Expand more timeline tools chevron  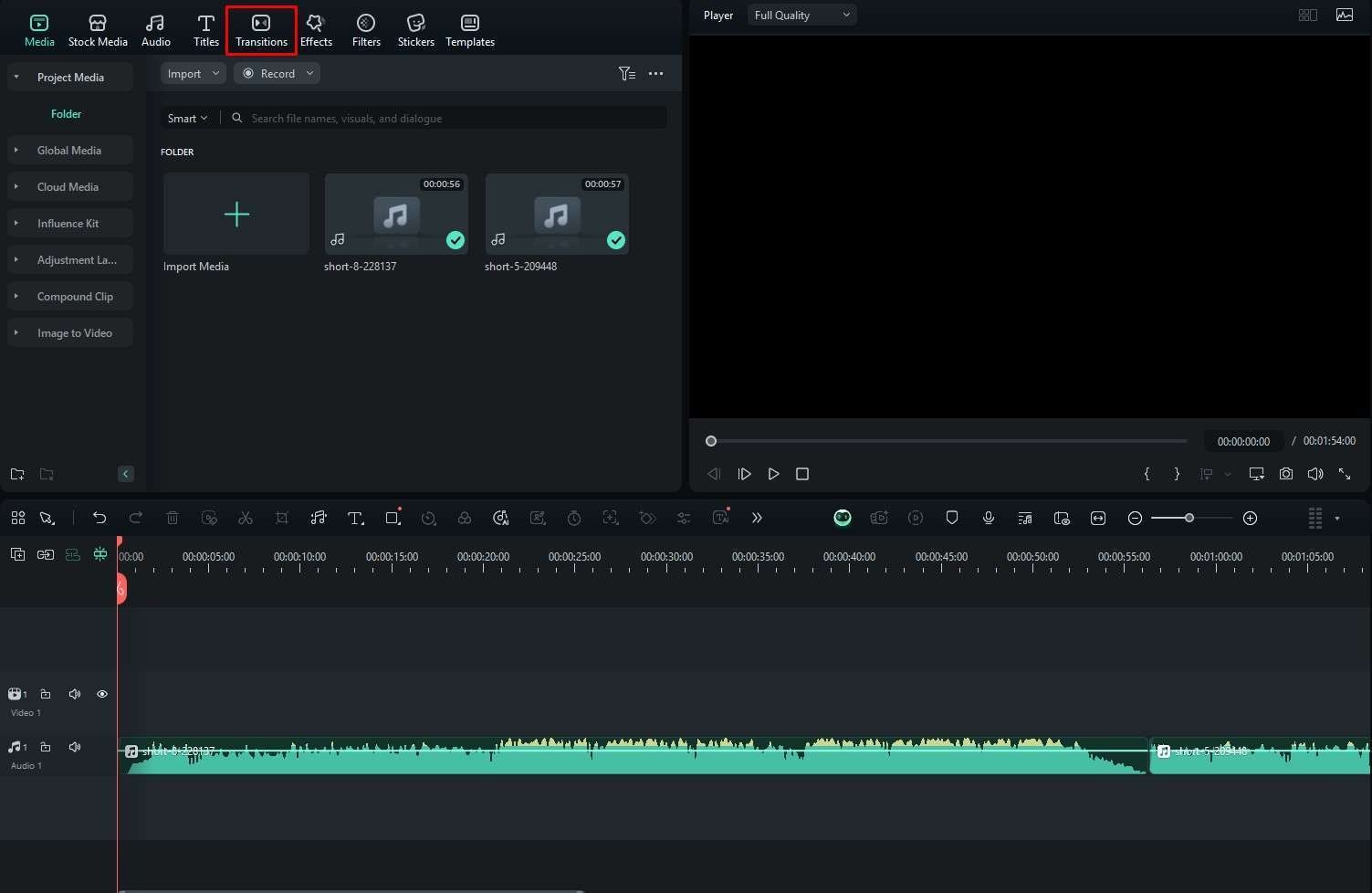pyautogui.click(x=757, y=518)
